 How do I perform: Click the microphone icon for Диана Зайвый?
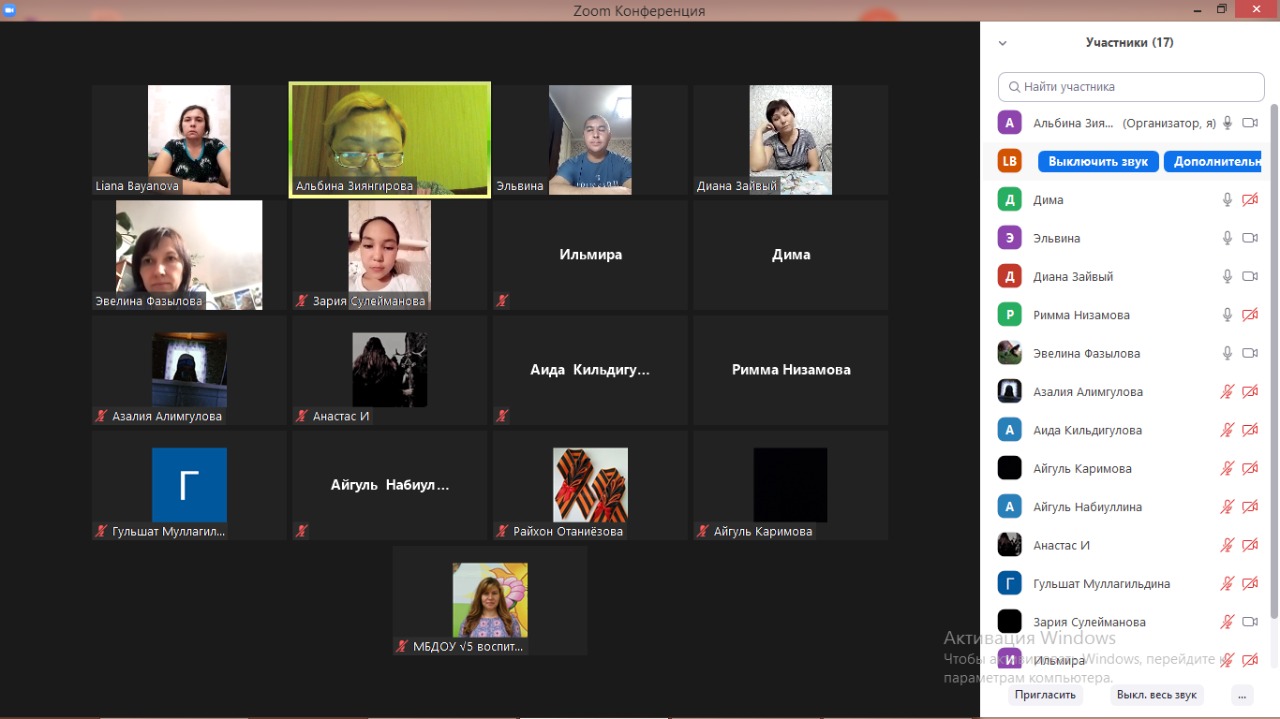tap(1227, 277)
